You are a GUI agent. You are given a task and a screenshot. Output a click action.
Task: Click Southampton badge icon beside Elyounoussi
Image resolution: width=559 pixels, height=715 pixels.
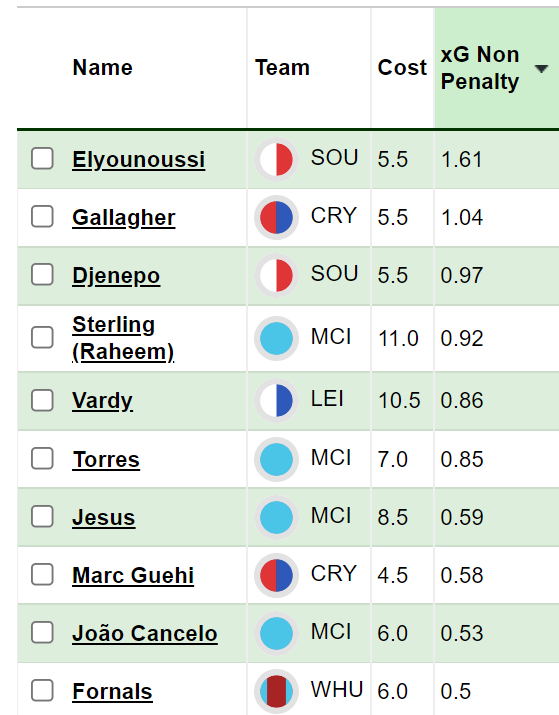[x=276, y=159]
